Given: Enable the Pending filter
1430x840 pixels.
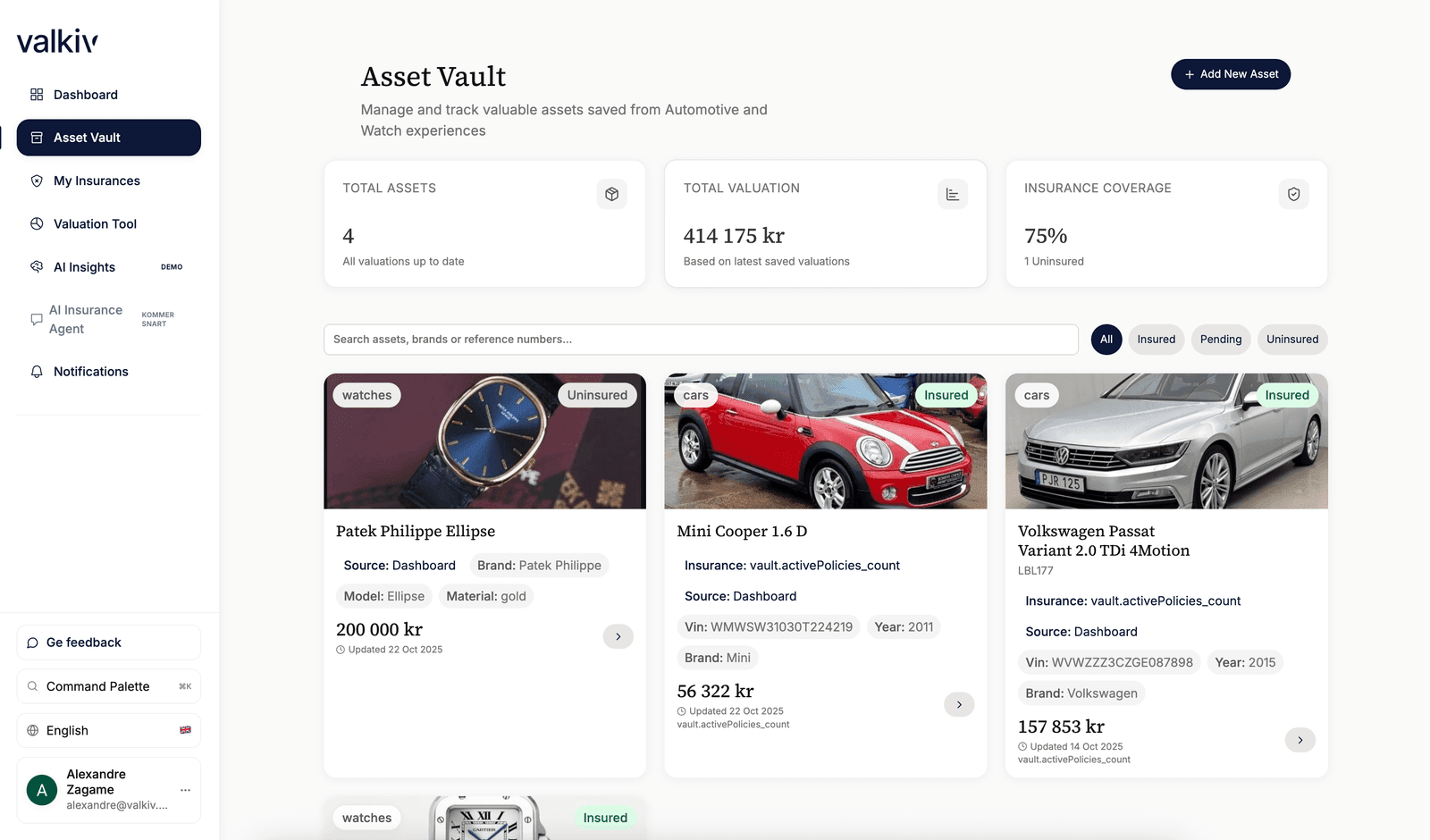Looking at the screenshot, I should pyautogui.click(x=1220, y=340).
